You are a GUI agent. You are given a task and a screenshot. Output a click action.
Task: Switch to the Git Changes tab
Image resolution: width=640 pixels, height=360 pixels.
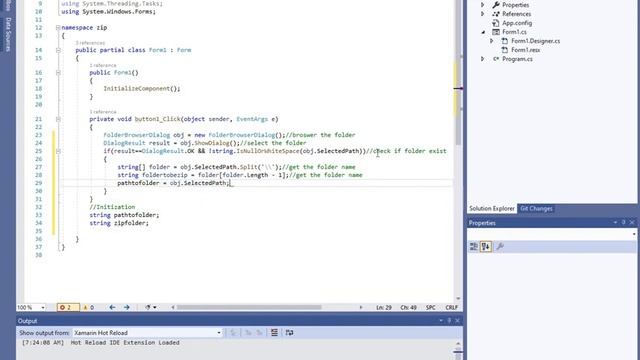pos(536,209)
